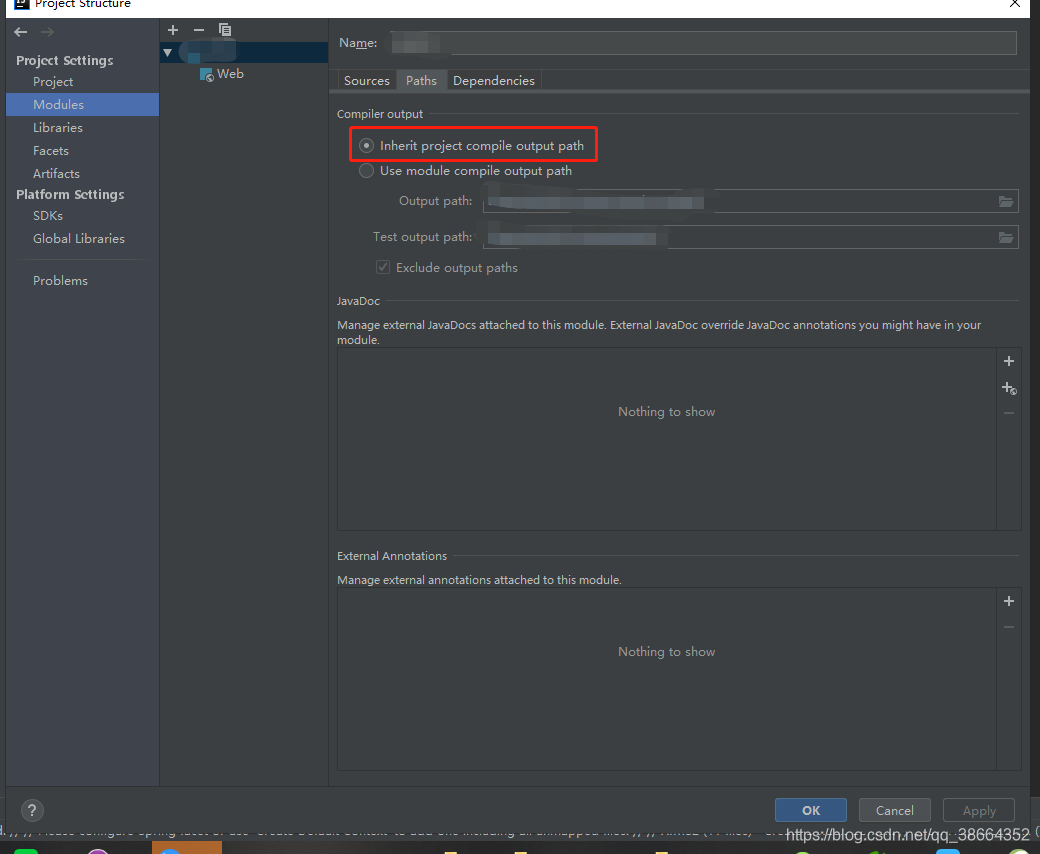This screenshot has height=854, width=1040.
Task: Close the Project Structure dialog
Action: (x=1015, y=5)
